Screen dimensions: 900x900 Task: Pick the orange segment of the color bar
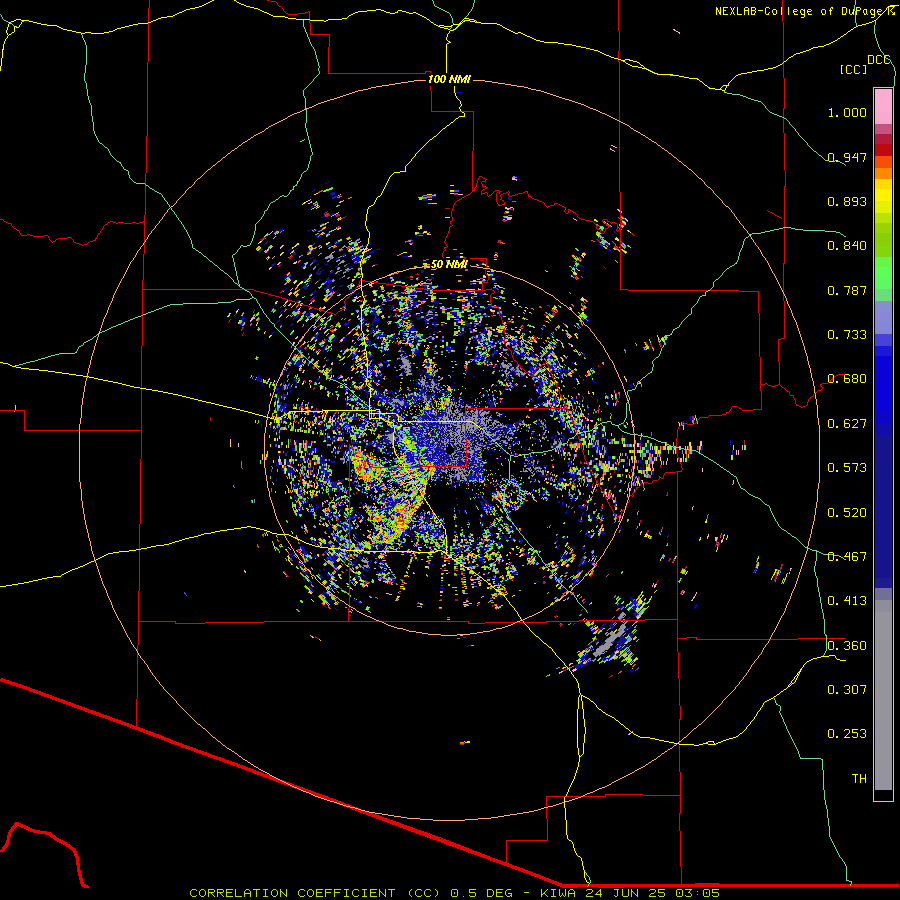(883, 168)
